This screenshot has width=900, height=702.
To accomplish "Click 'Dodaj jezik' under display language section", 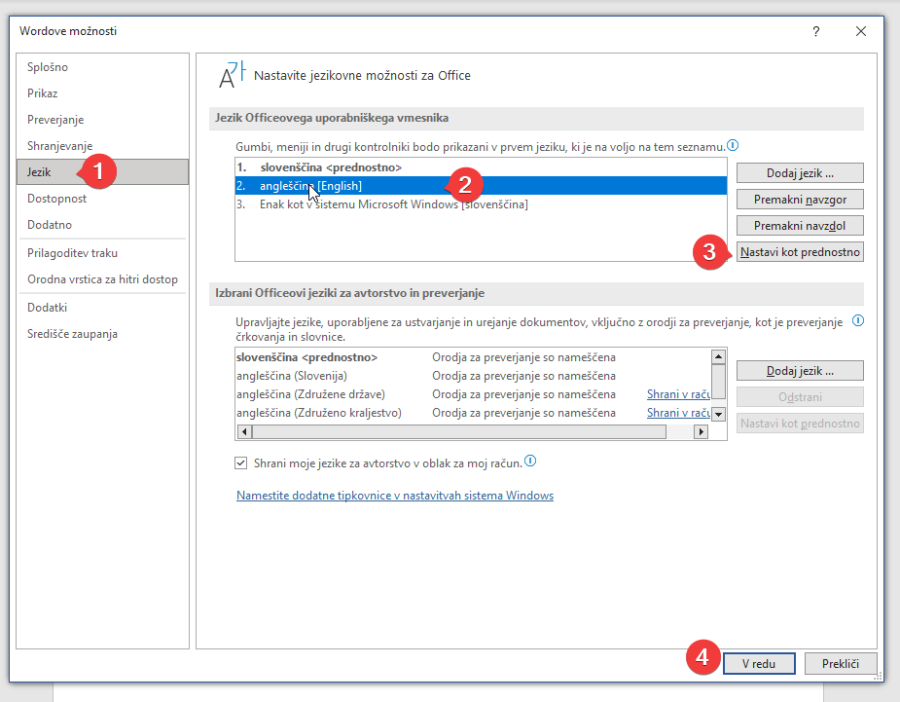I will coord(799,172).
